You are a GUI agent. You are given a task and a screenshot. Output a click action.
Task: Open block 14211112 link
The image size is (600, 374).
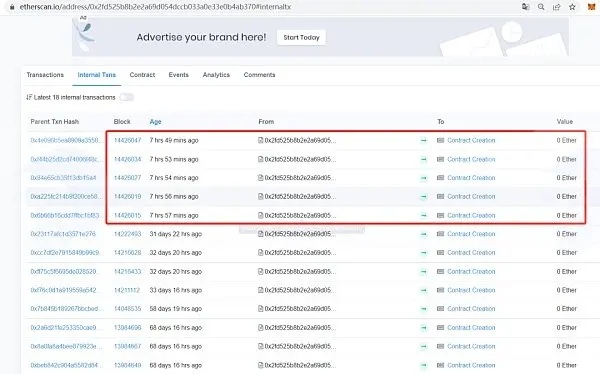point(127,290)
